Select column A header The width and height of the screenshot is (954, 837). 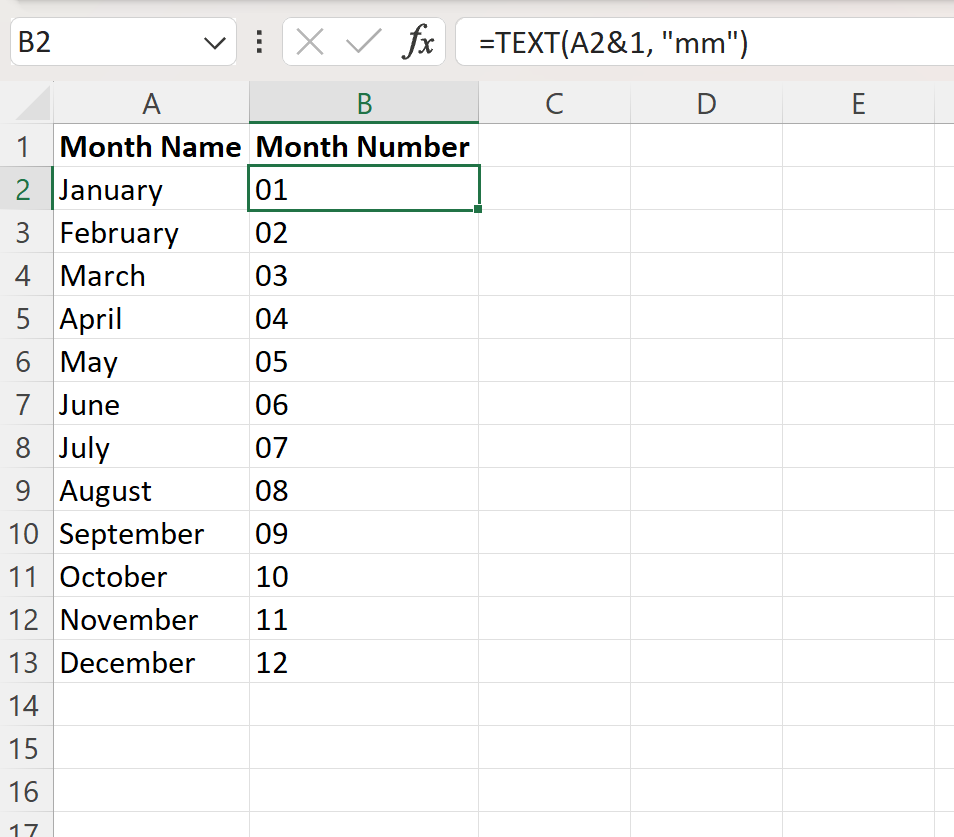(x=151, y=103)
